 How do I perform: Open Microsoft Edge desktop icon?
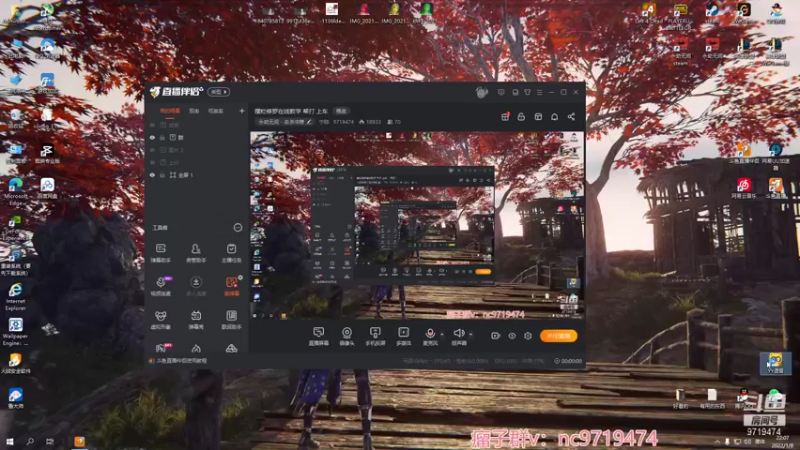(x=15, y=190)
